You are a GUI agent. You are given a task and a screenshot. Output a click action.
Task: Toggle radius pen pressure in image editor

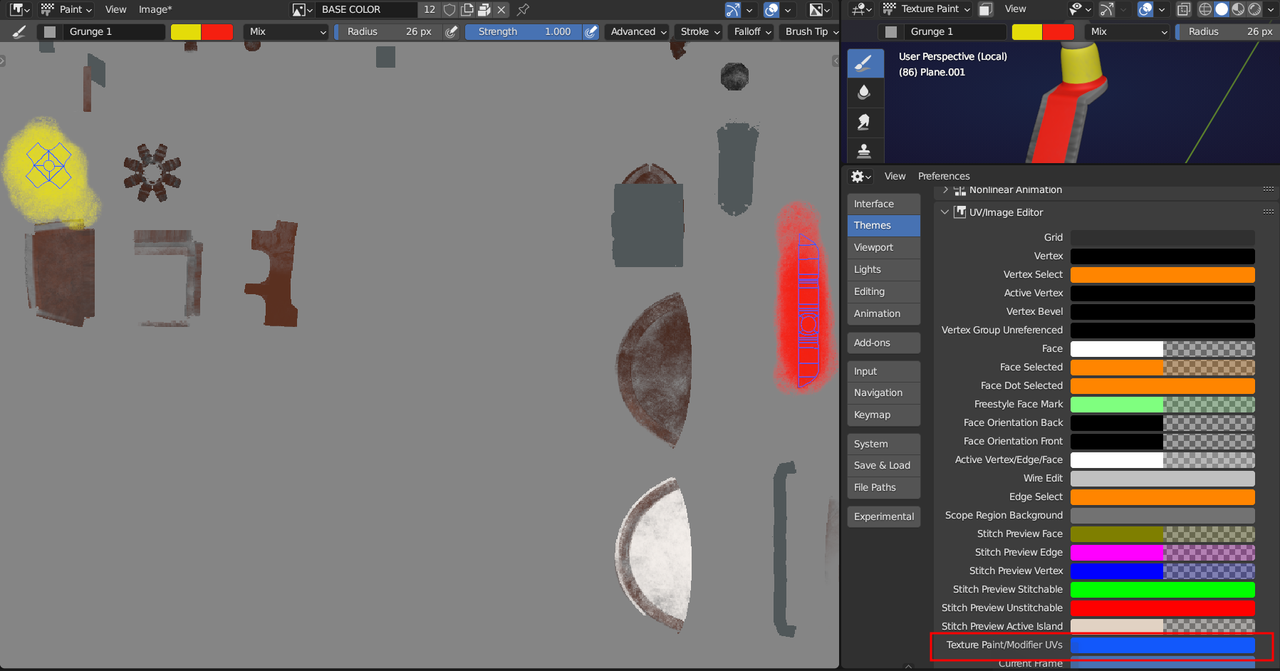click(451, 32)
